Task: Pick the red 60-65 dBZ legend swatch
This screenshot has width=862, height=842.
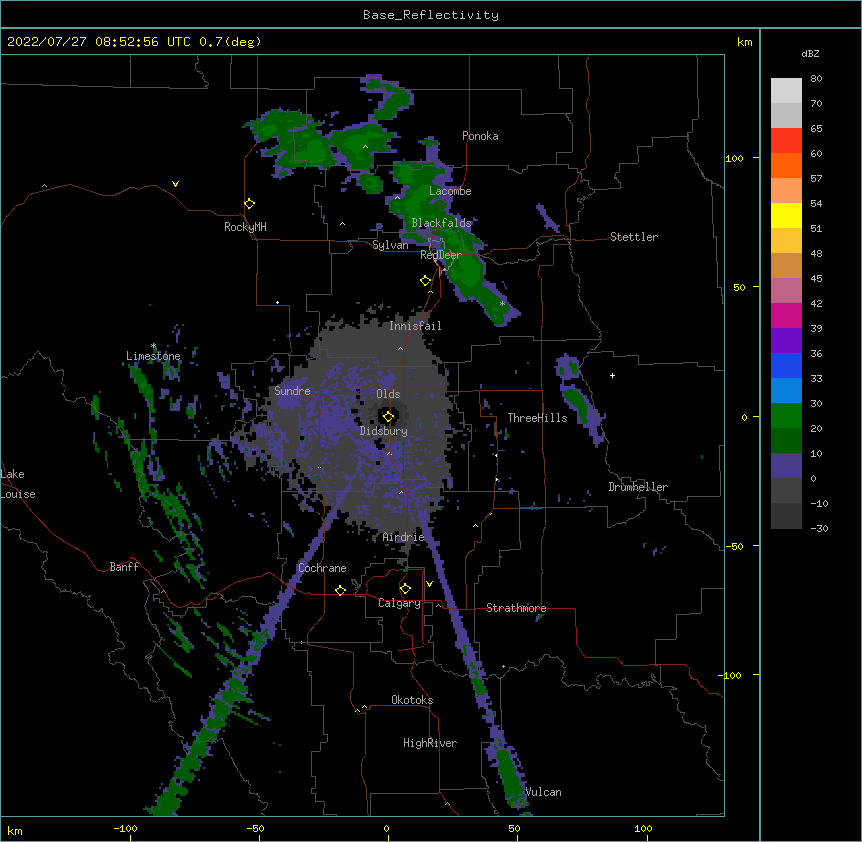Action: [x=786, y=141]
